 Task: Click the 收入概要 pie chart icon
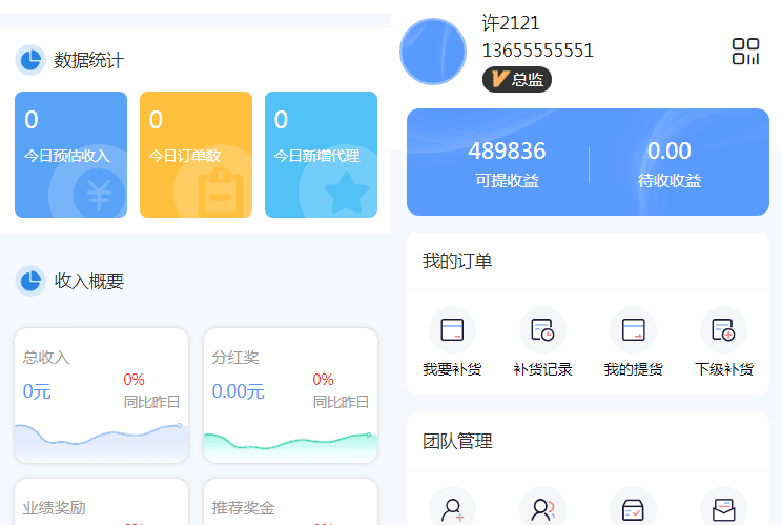coord(31,281)
